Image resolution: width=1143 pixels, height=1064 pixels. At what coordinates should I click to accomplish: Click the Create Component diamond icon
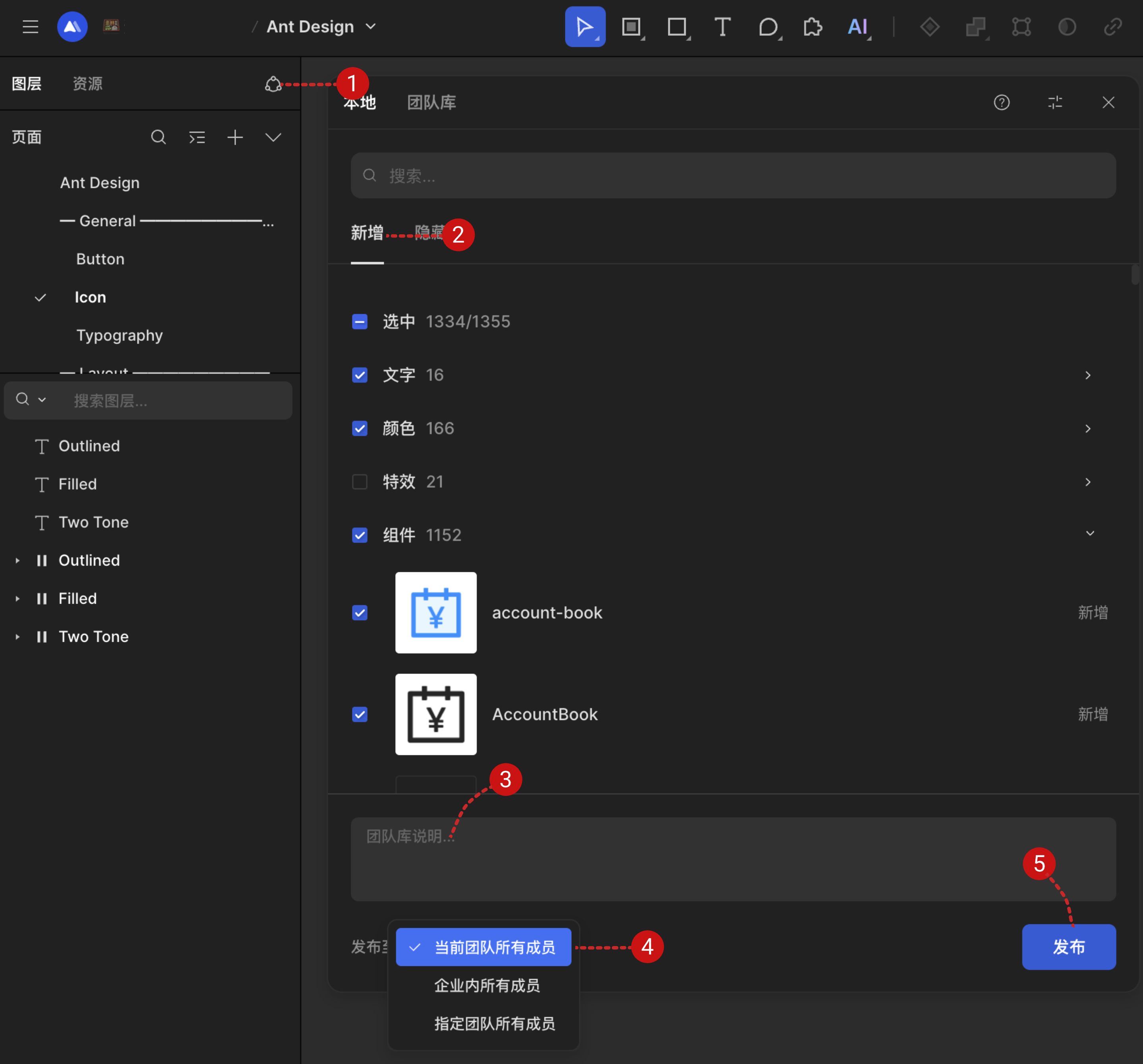pyautogui.click(x=929, y=27)
